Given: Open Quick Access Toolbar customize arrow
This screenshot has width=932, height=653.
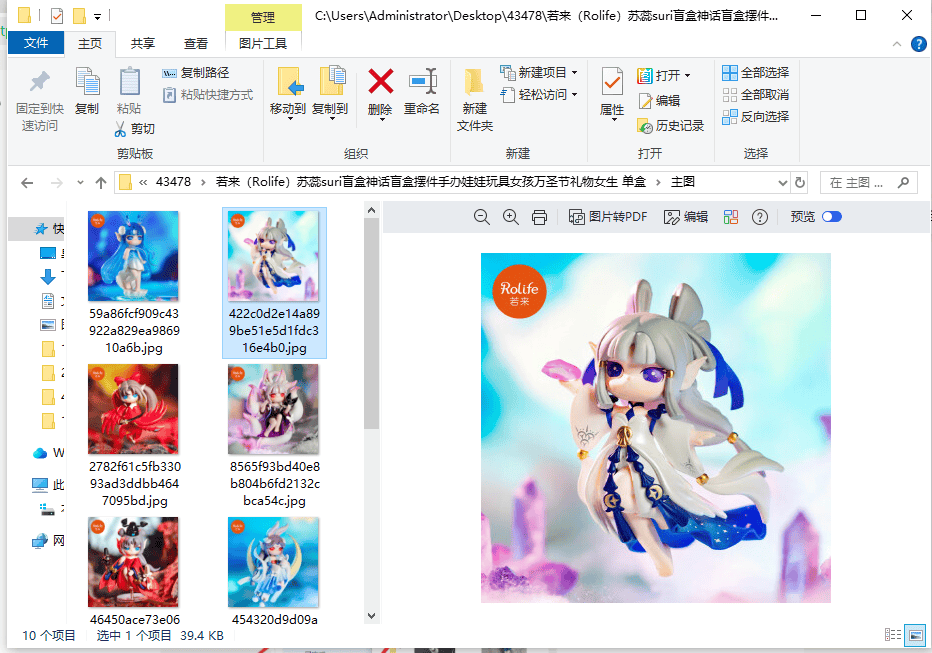Looking at the screenshot, I should coord(97,16).
